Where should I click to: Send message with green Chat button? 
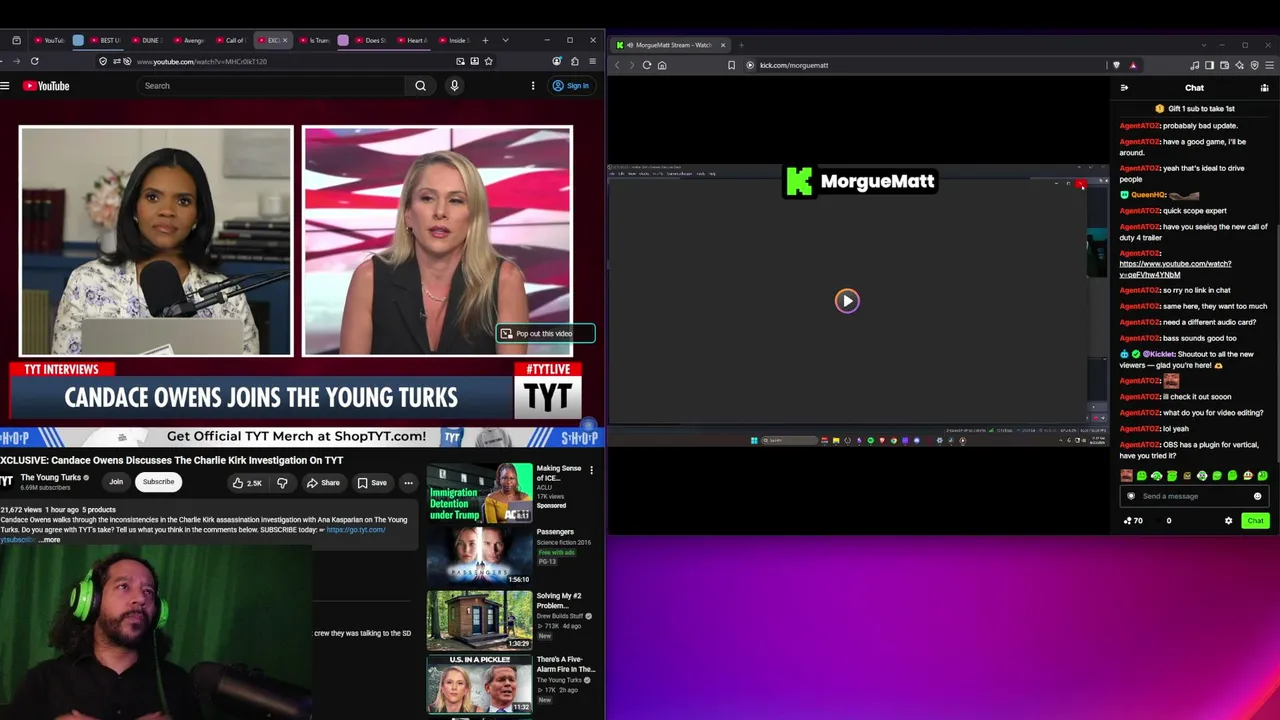(x=1255, y=521)
